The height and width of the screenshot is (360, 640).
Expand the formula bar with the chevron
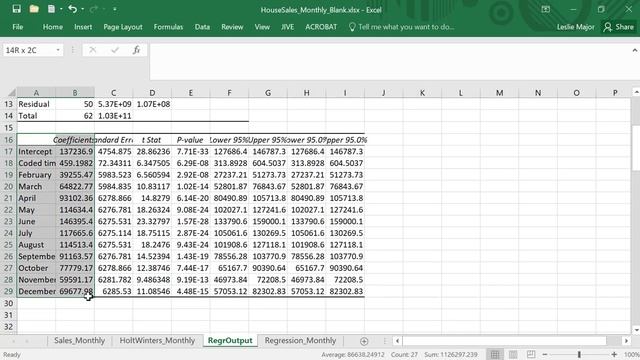[635, 50]
